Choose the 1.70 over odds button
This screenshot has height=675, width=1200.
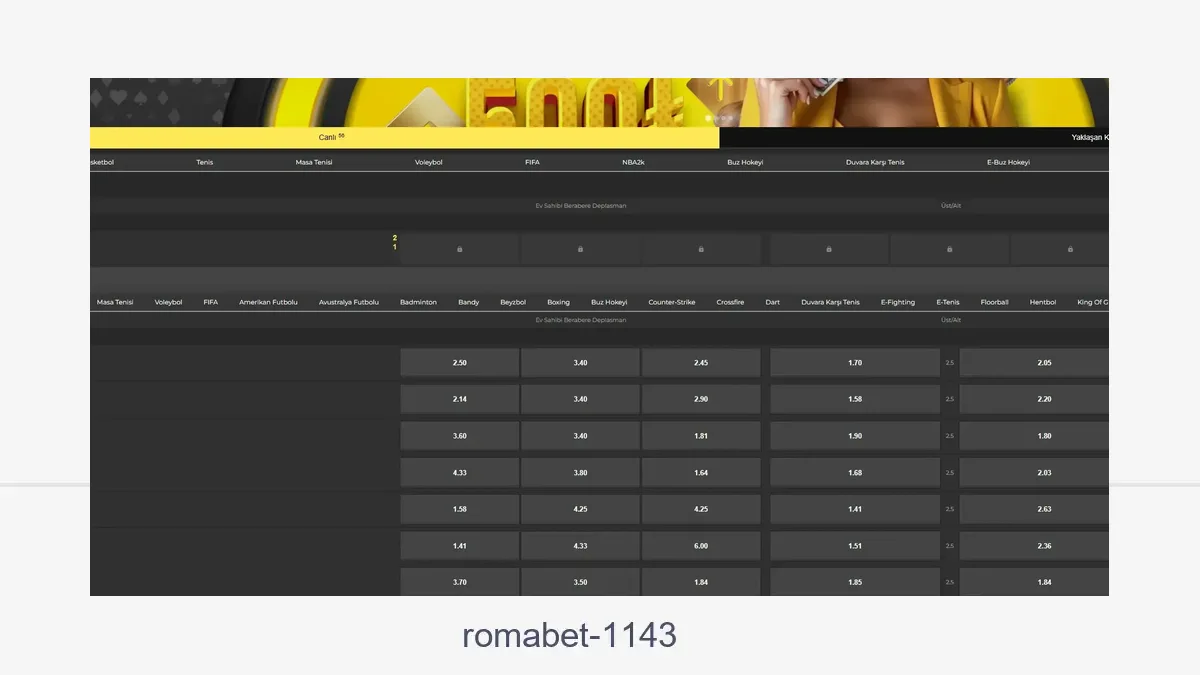[854, 363]
